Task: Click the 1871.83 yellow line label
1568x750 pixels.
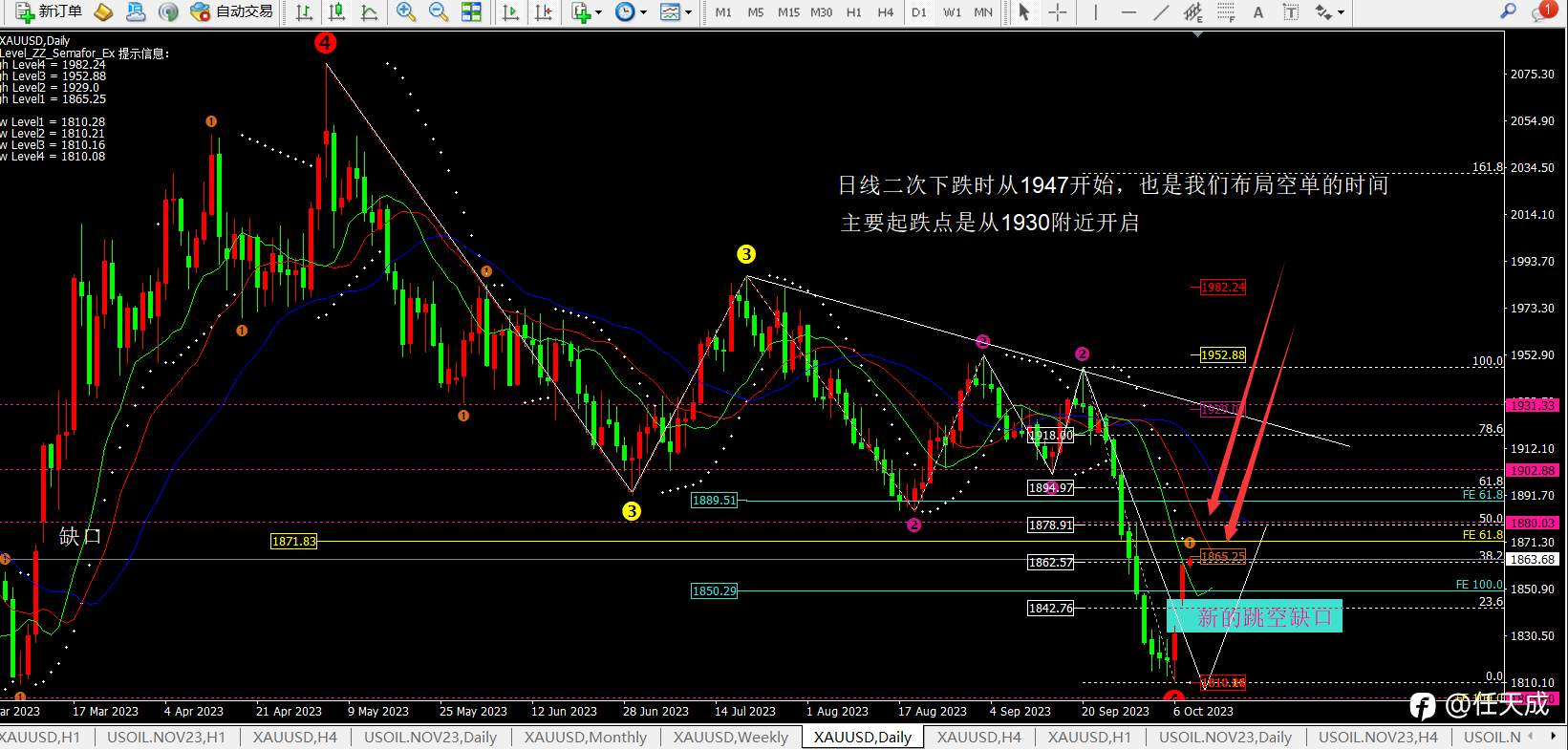Action: [x=293, y=541]
